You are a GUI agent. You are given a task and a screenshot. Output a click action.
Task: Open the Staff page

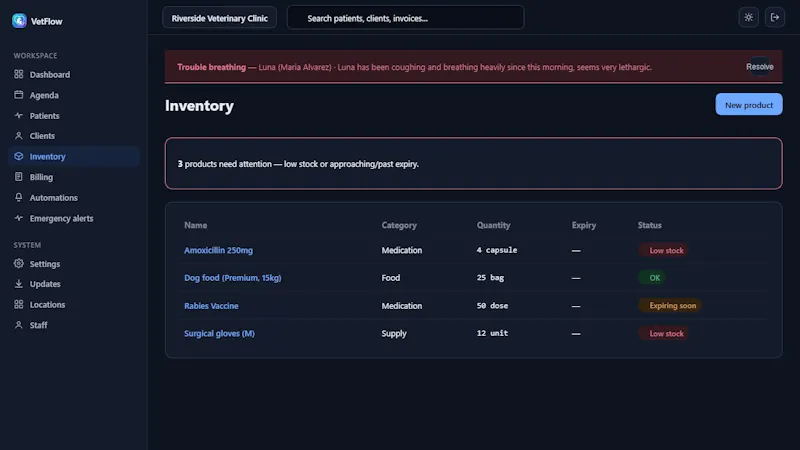(74, 325)
